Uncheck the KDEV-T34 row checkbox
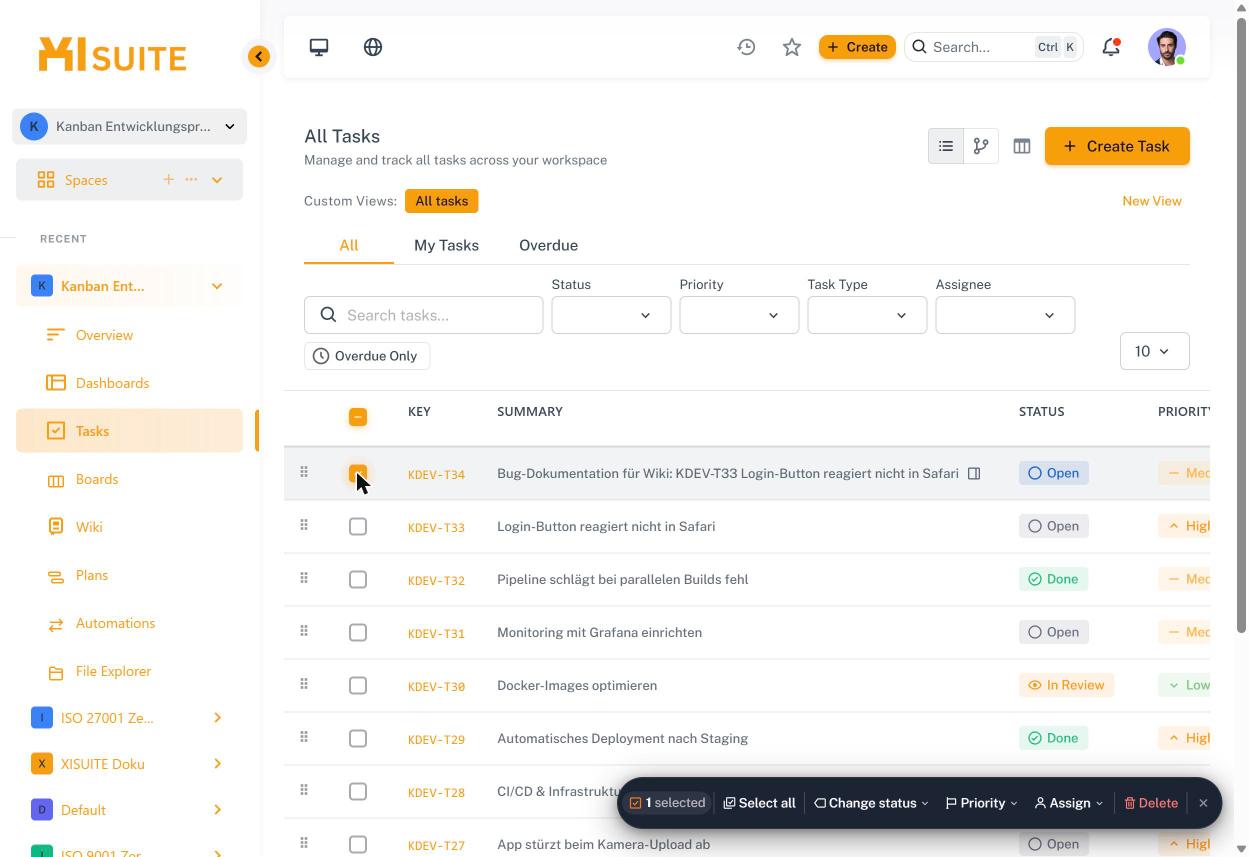 pyautogui.click(x=358, y=473)
